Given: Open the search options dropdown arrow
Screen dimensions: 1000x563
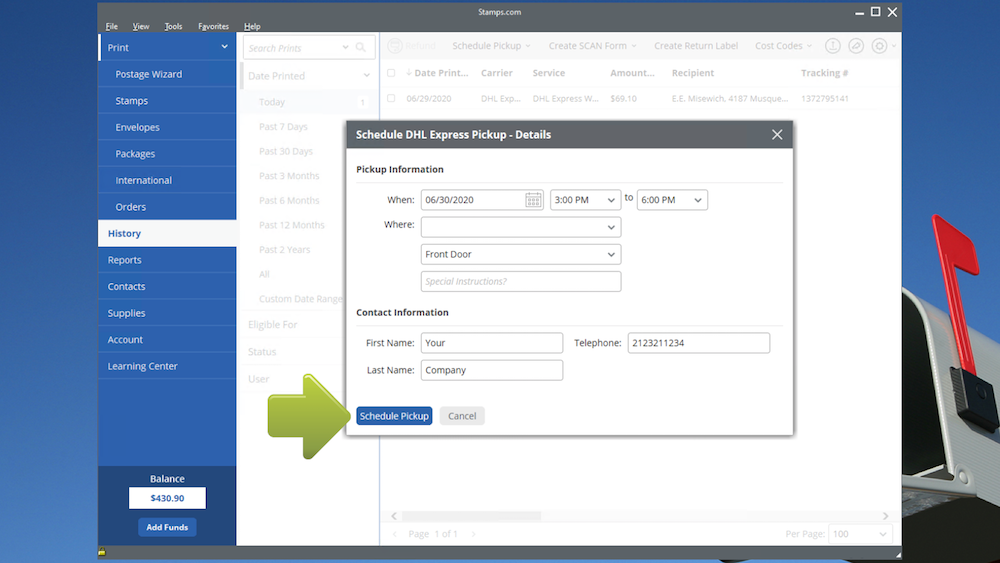Looking at the screenshot, I should [345, 48].
